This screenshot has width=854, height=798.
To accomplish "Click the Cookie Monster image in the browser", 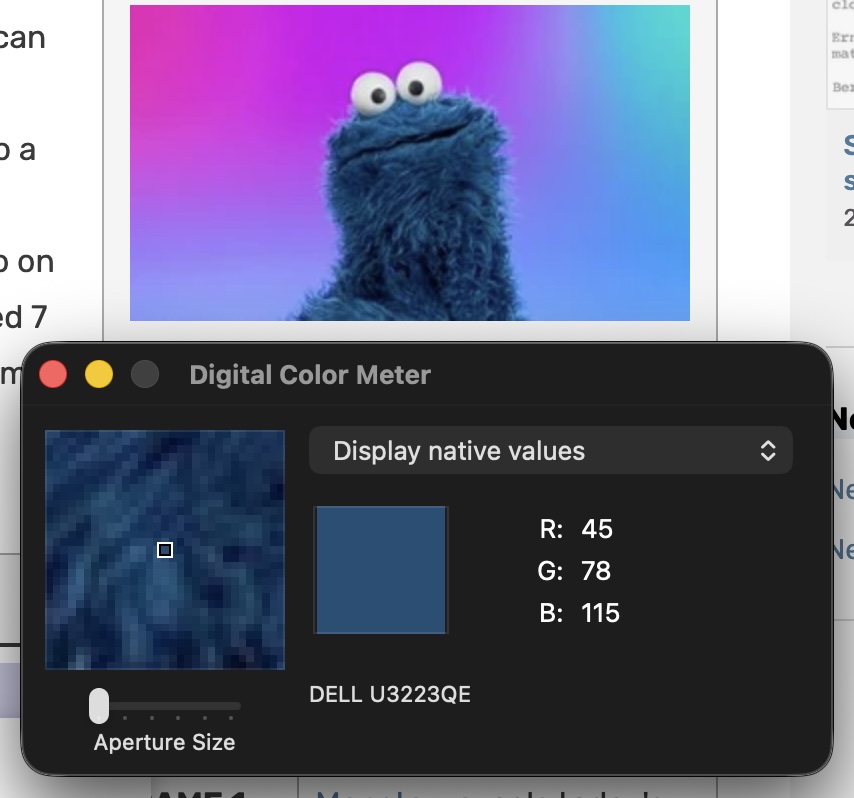I will click(410, 163).
